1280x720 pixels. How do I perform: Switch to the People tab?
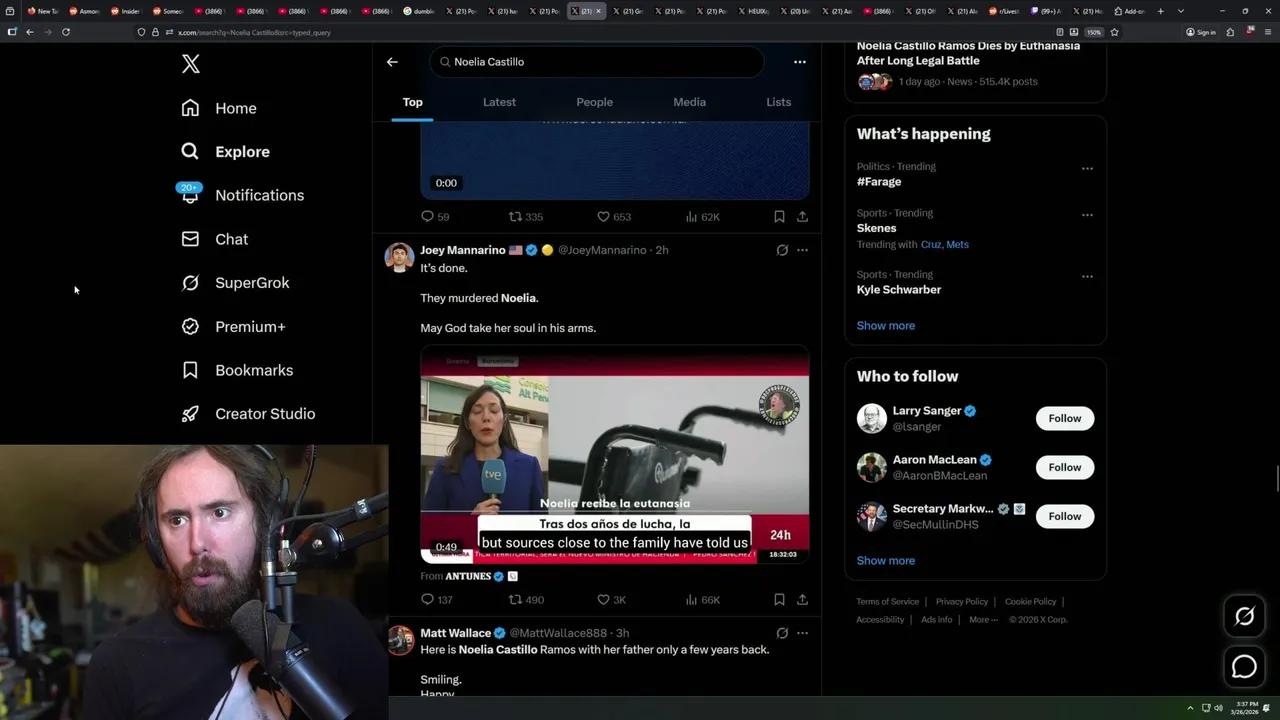(x=594, y=102)
